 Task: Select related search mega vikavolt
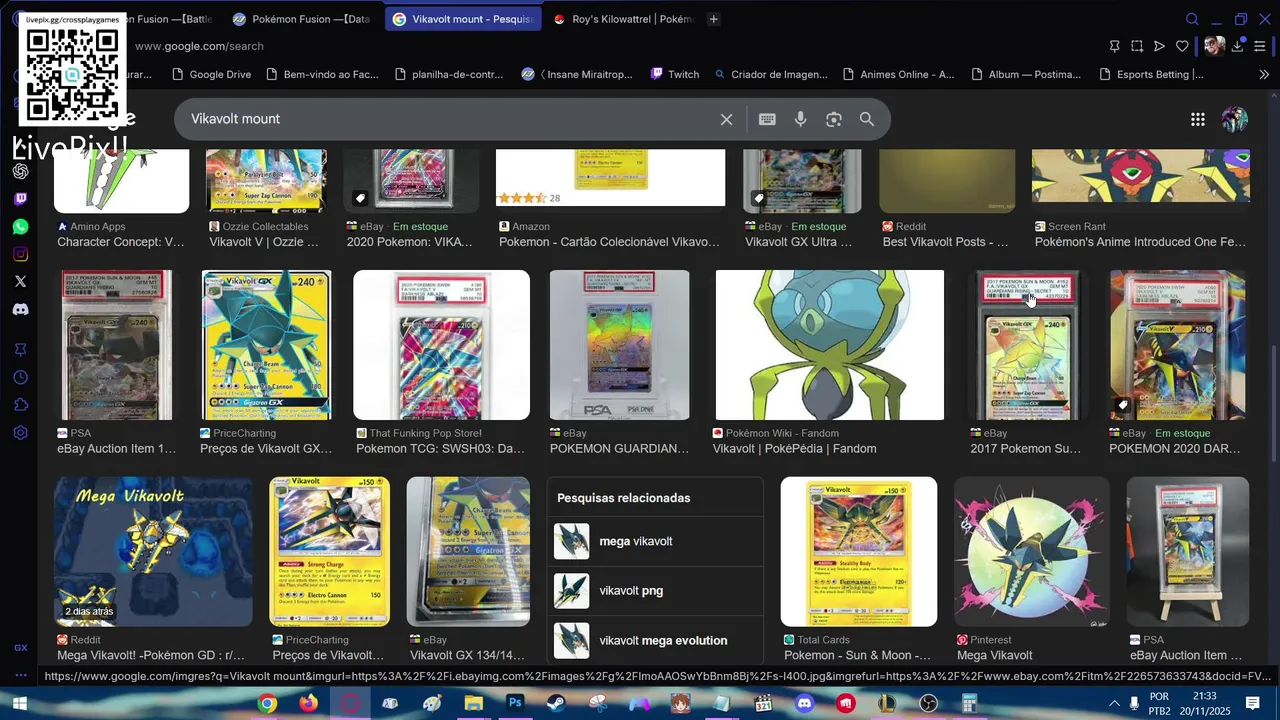655,541
